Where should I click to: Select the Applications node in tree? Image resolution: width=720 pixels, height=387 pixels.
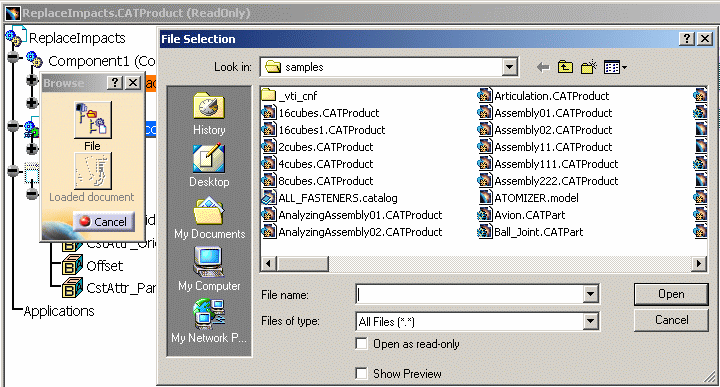pos(59,311)
